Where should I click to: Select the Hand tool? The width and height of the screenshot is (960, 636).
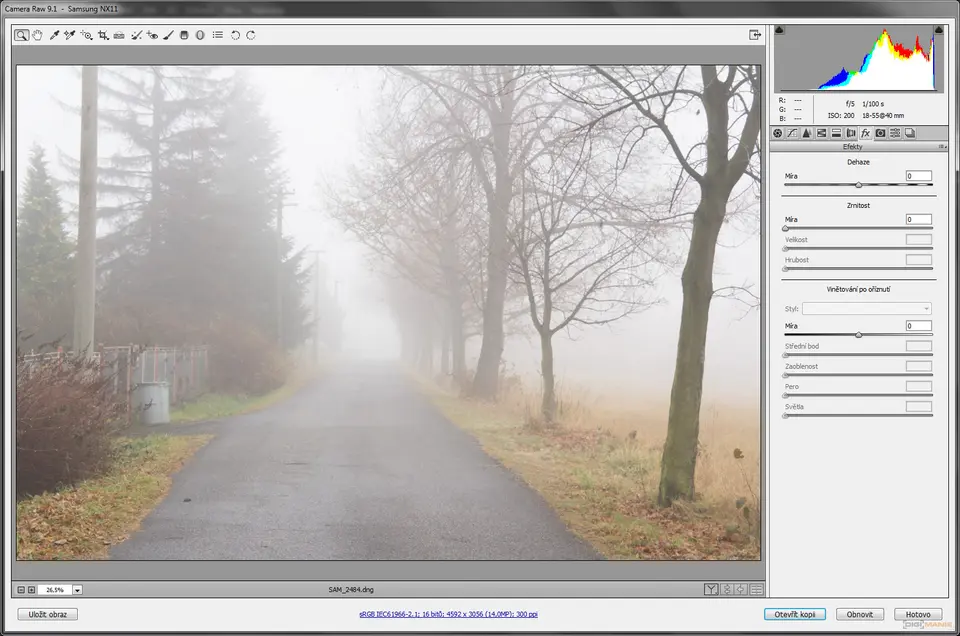[38, 35]
